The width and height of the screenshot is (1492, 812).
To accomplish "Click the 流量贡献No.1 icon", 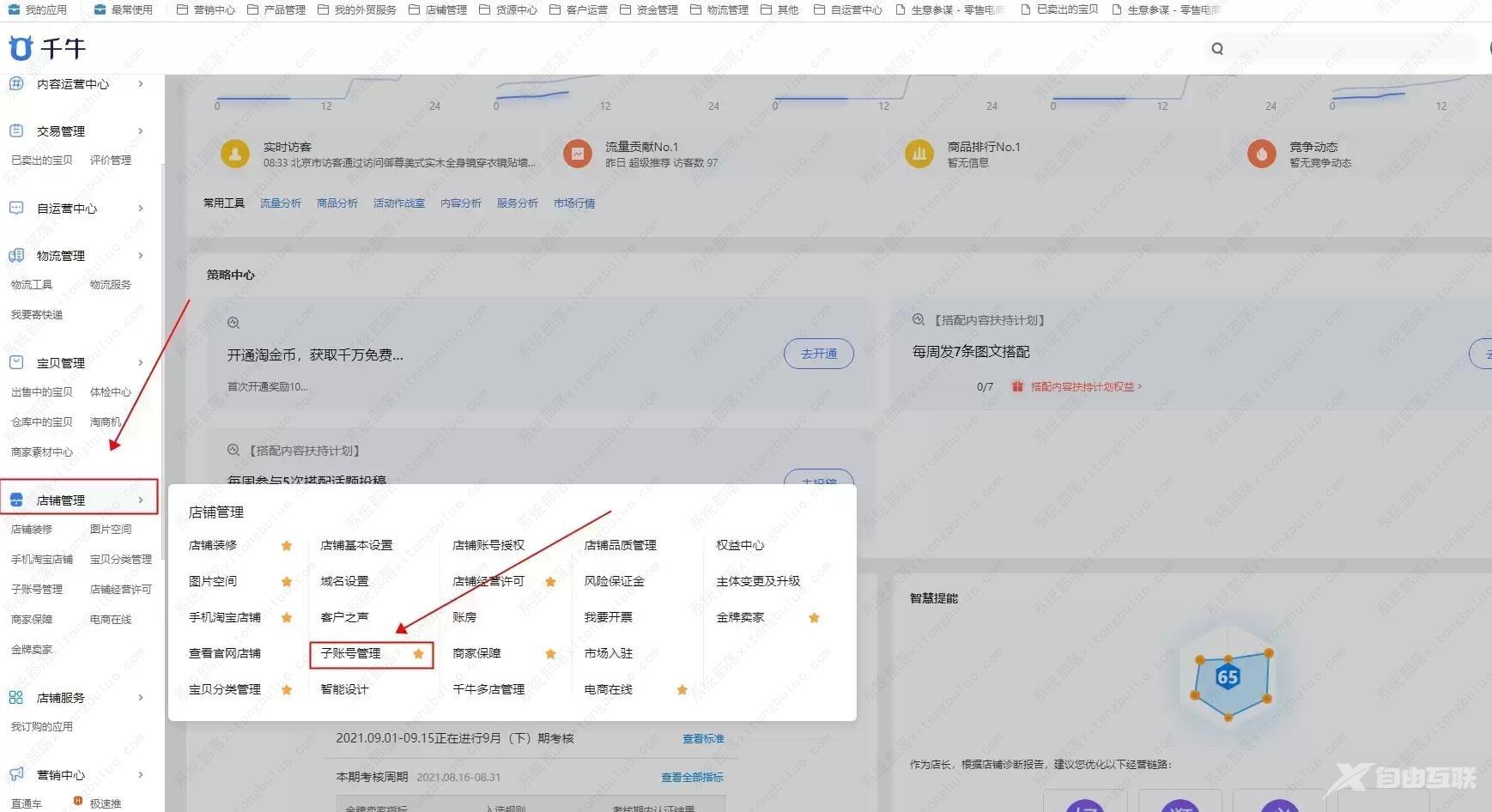I will [577, 153].
